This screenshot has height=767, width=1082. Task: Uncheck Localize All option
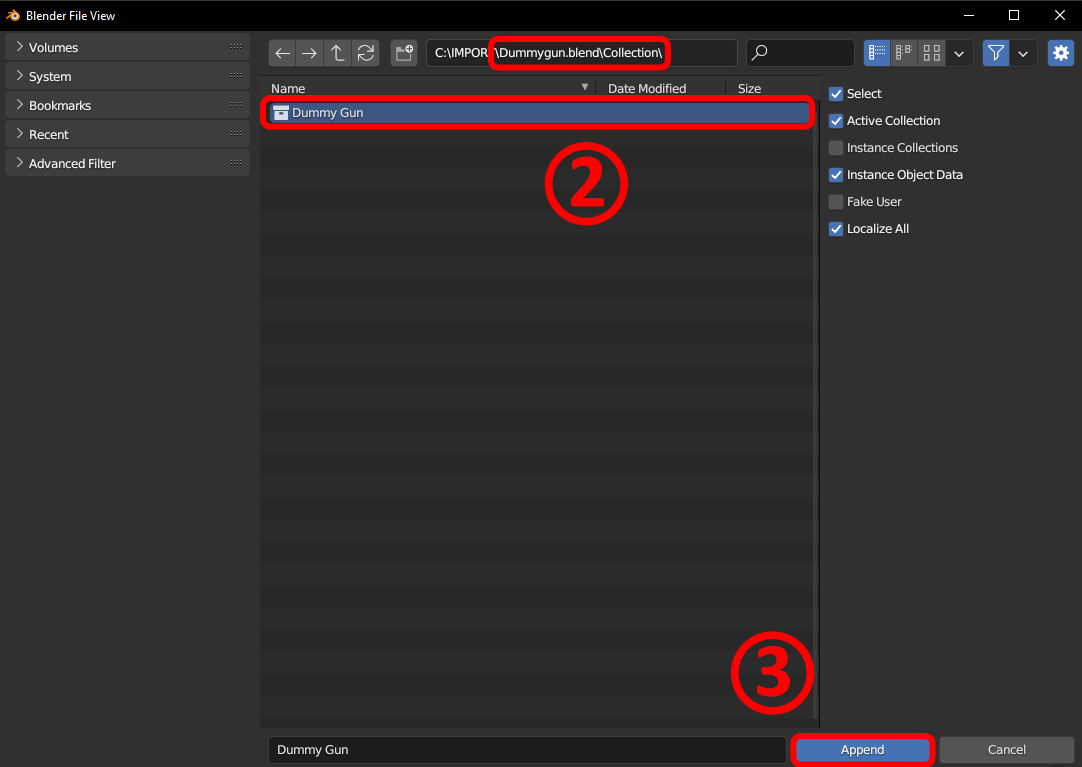836,229
